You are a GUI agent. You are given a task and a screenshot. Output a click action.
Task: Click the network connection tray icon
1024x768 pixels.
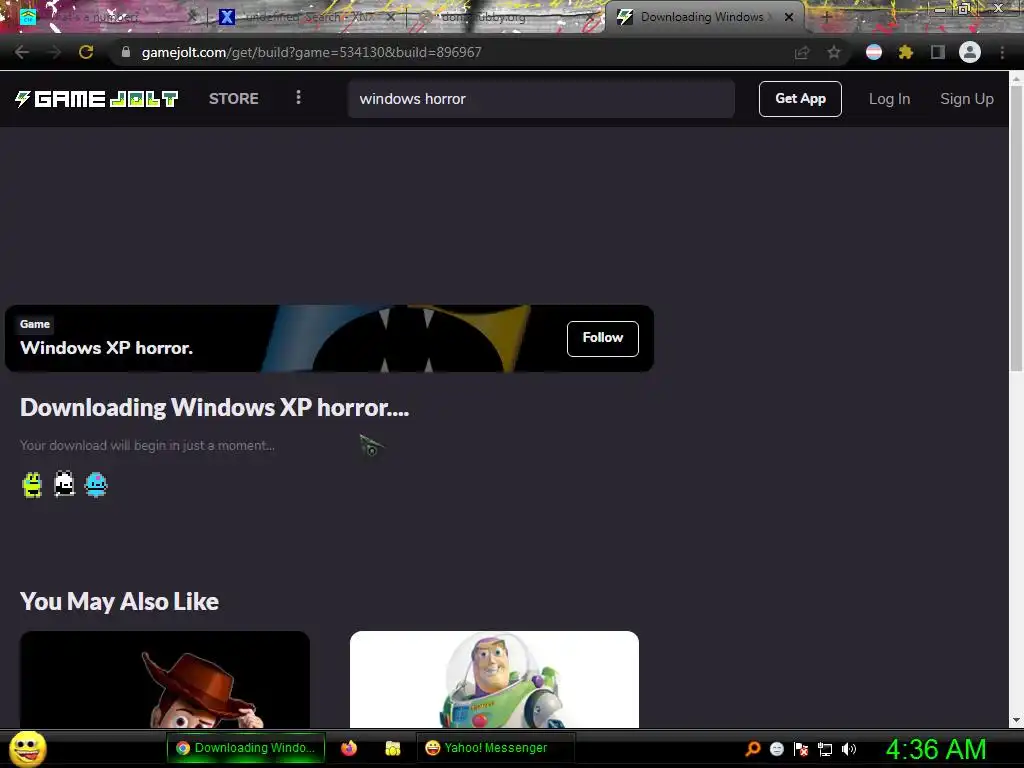[825, 749]
